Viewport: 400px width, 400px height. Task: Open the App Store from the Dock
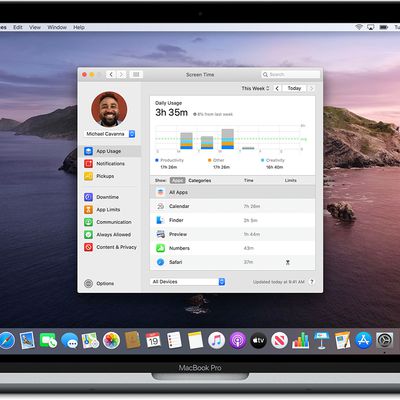click(363, 341)
